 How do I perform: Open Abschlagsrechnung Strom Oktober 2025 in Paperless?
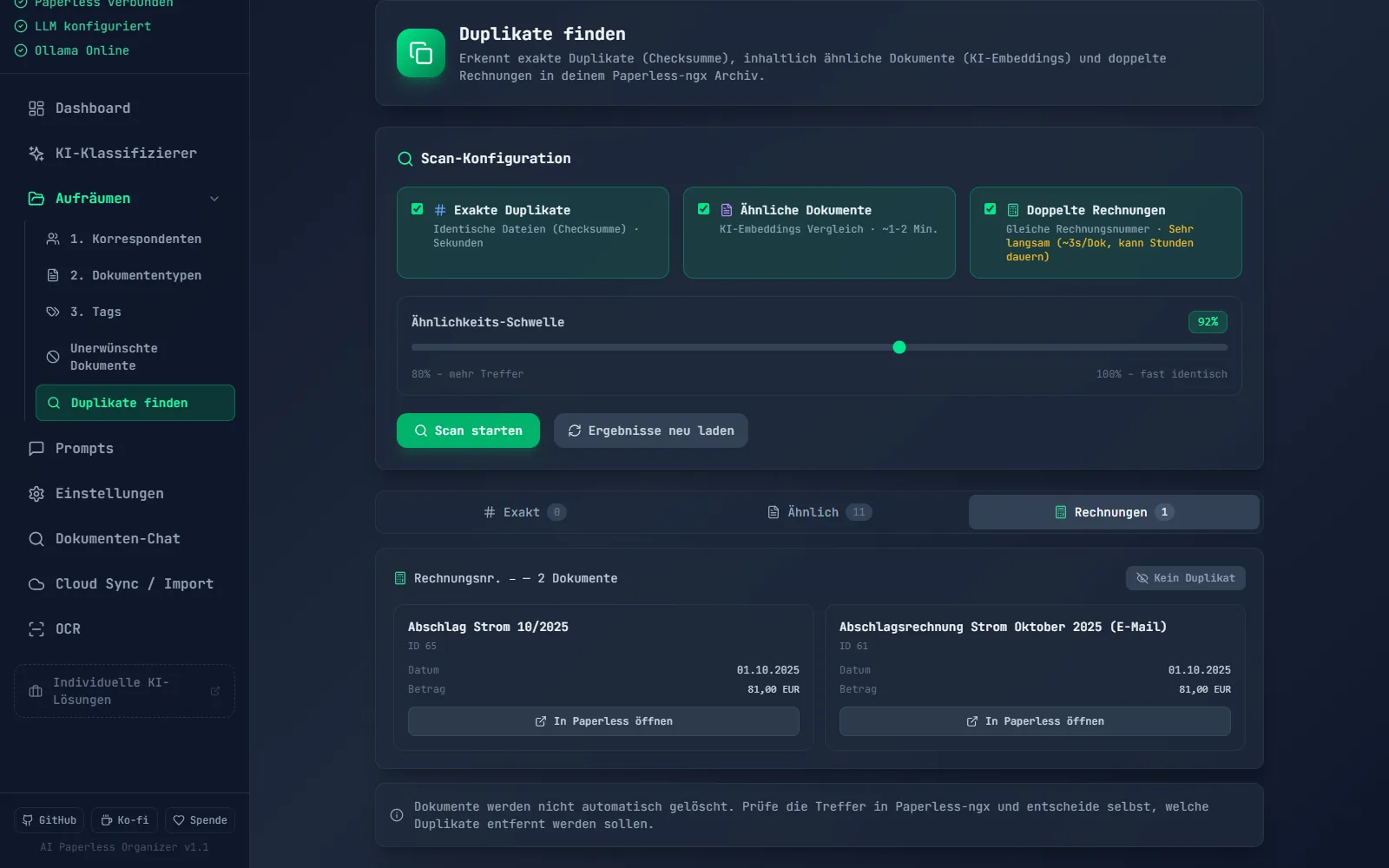tap(1035, 721)
